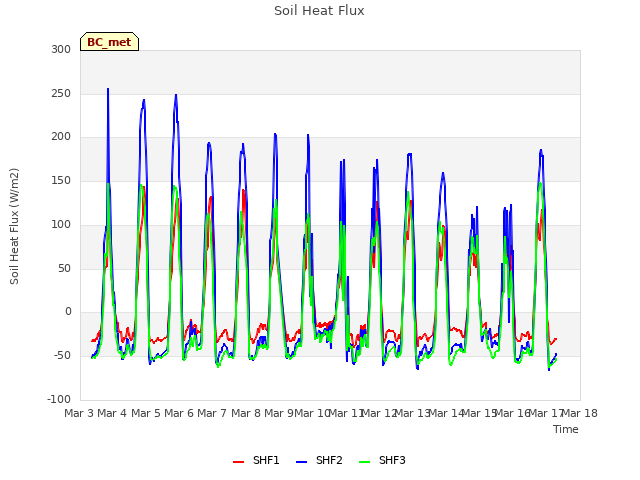Click the -100 y-axis label
640x480 pixels.
(59, 399)
